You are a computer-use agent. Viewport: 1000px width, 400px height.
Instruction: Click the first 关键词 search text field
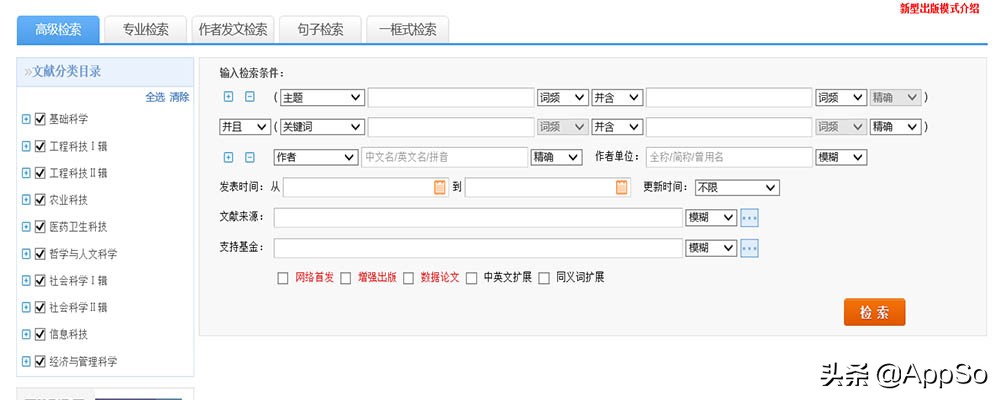450,127
